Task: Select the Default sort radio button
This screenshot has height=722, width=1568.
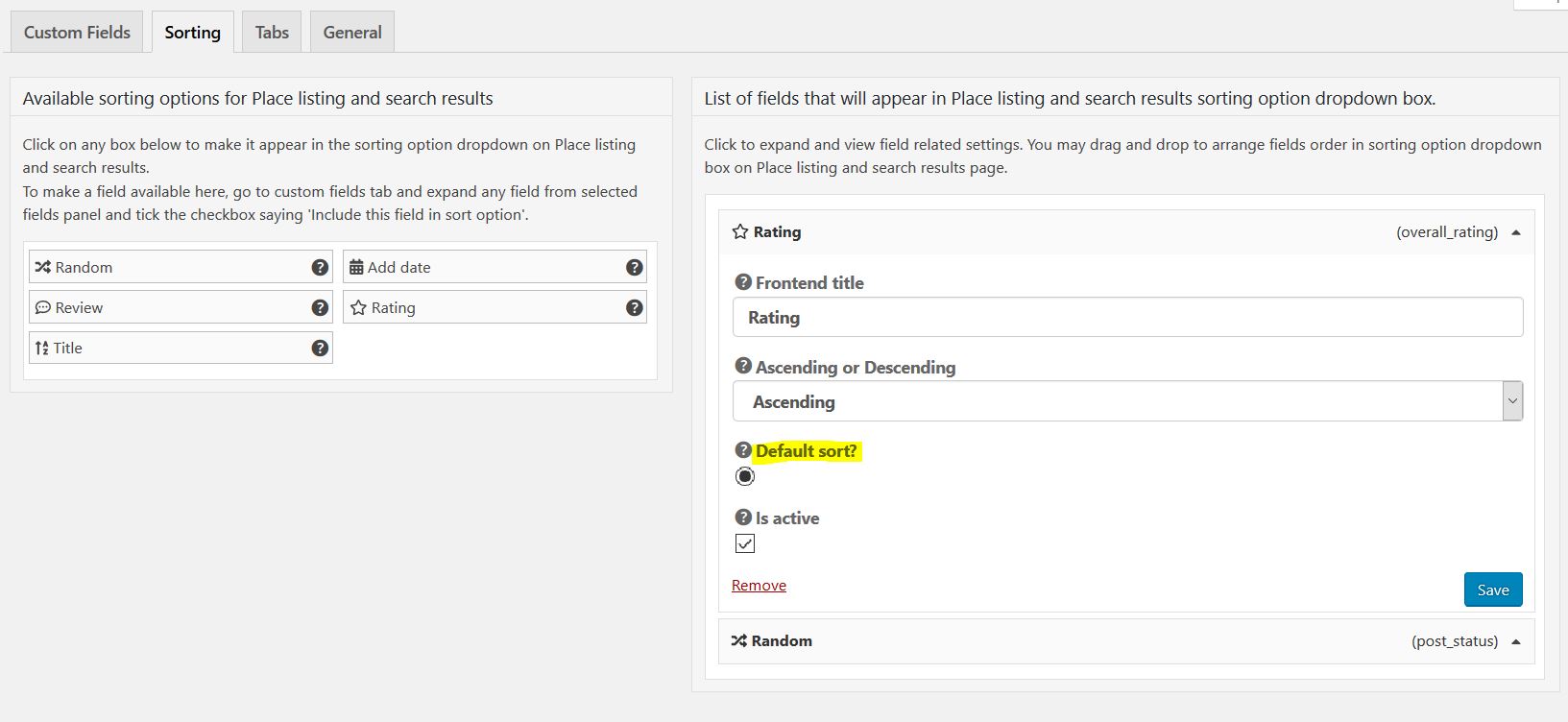Action: coord(745,476)
